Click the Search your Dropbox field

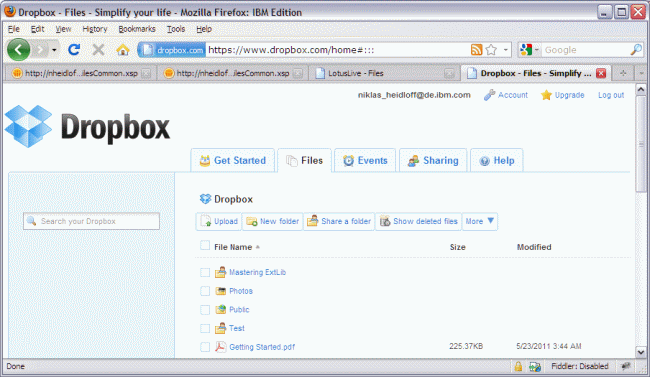pos(91,221)
